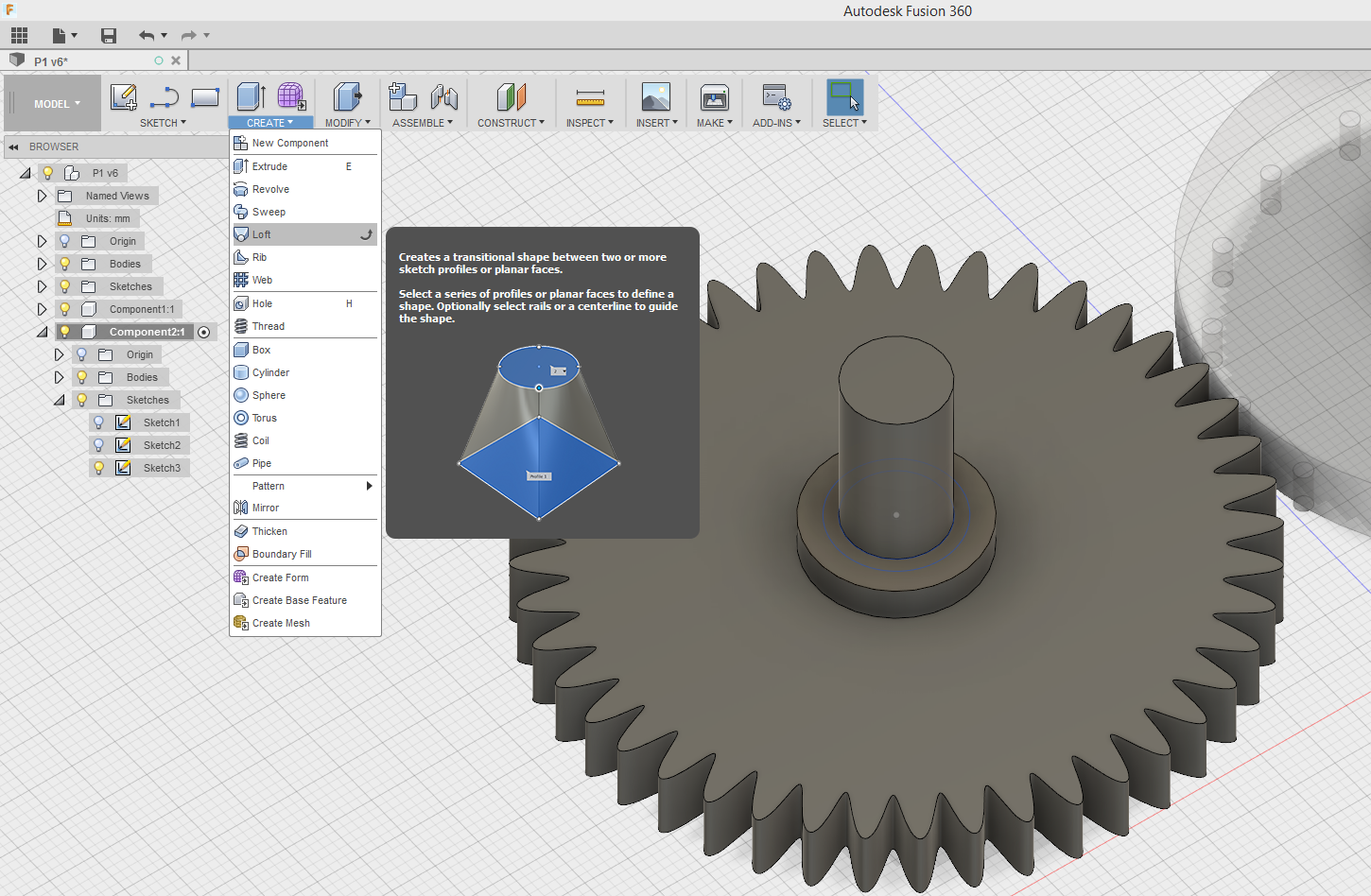Viewport: 1371px width, 896px height.
Task: Open the INSPECT dropdown menu
Action: [x=590, y=123]
